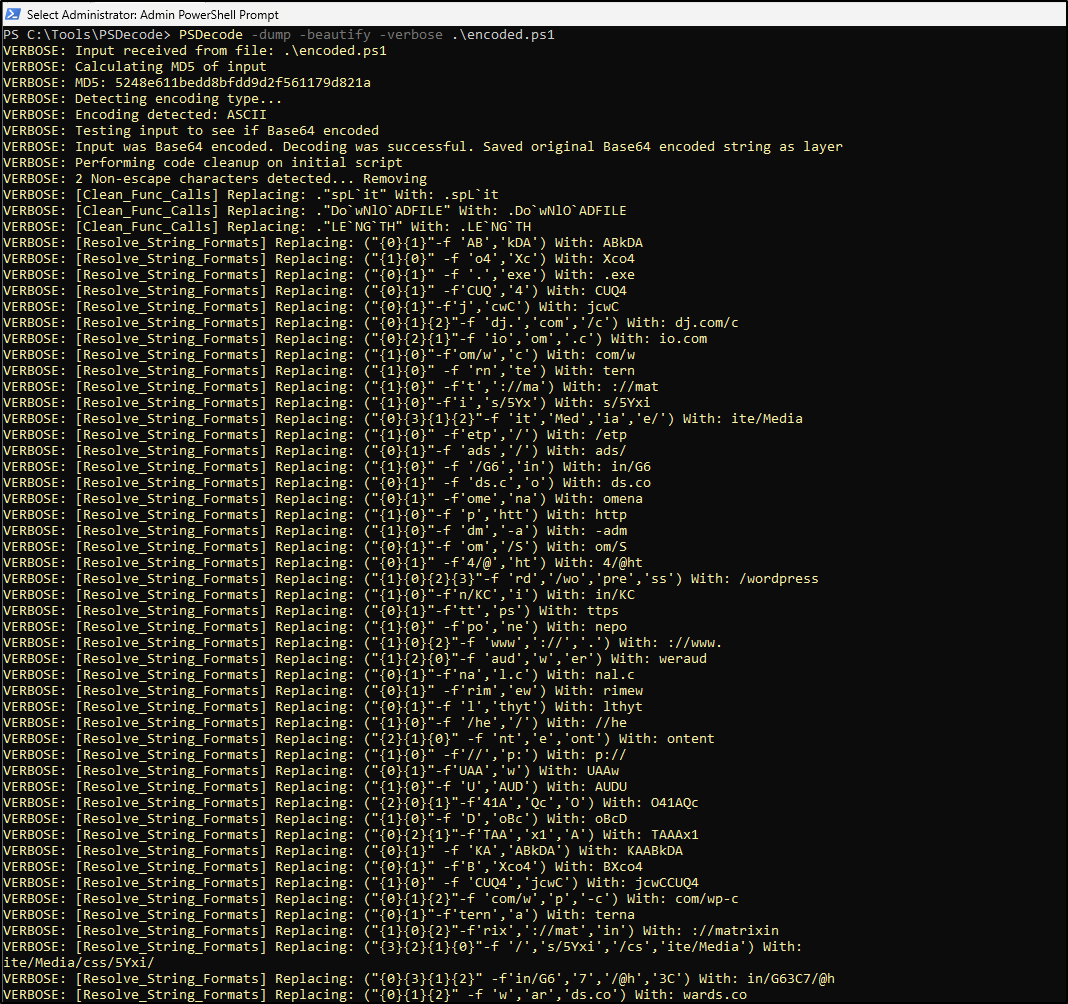
Task: Click the Clean_Func_Calls line with LE`NG`TH
Action: point(267,227)
